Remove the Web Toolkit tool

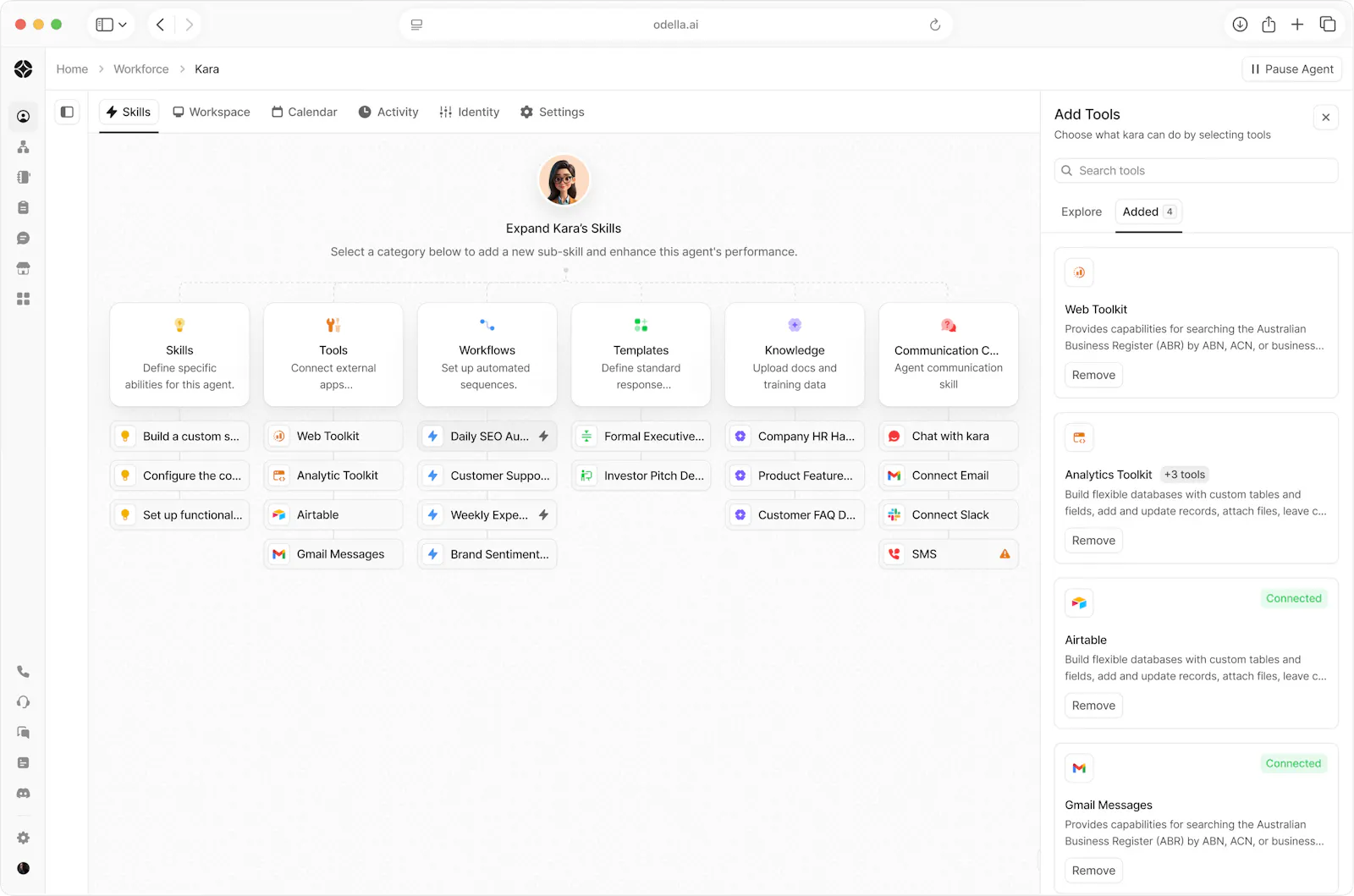[x=1093, y=375]
